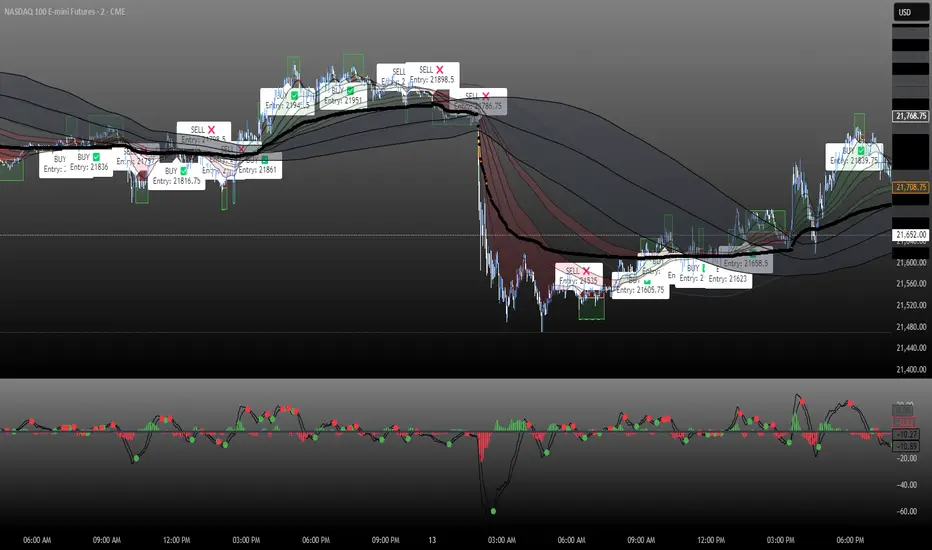Viewport: 932px width, 550px height.
Task: Click red X icon on Entry 21786.75 label
Action: coord(486,96)
